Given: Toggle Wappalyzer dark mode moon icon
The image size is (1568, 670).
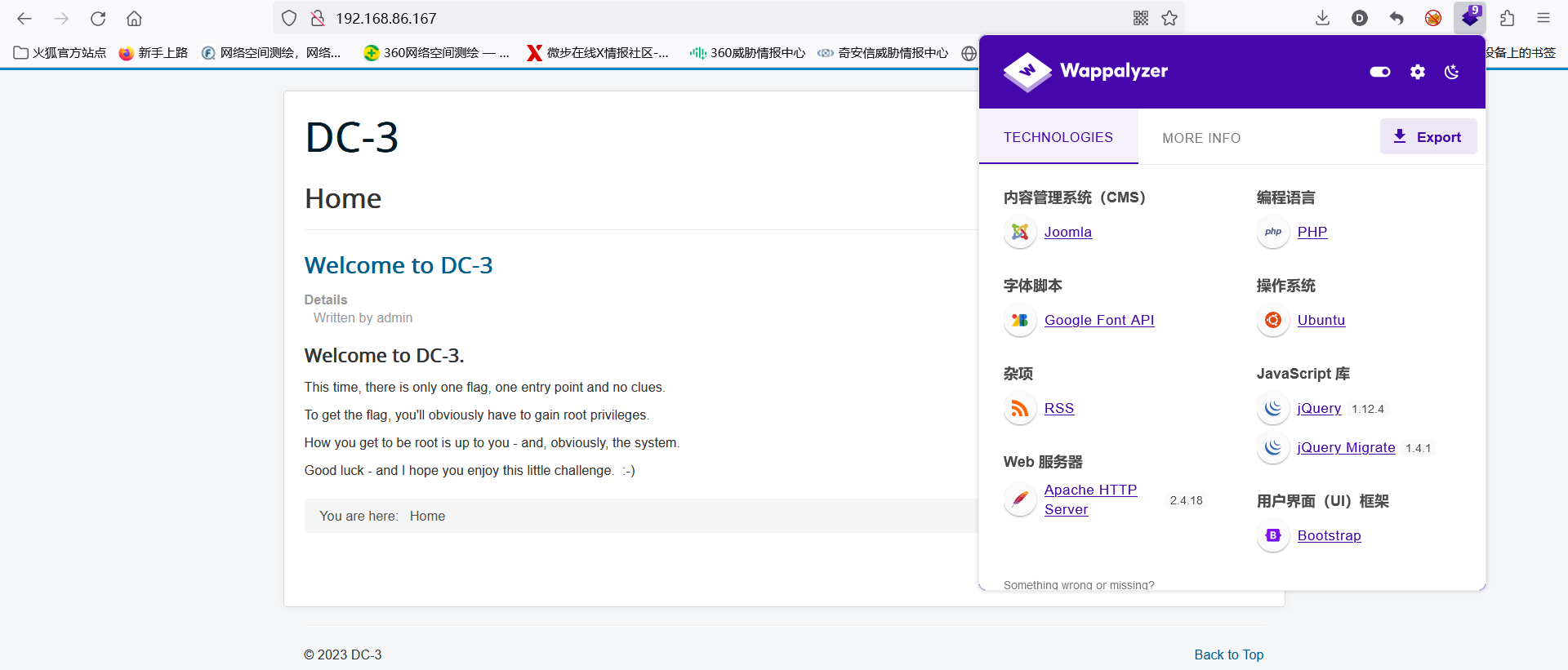Looking at the screenshot, I should 1451,72.
